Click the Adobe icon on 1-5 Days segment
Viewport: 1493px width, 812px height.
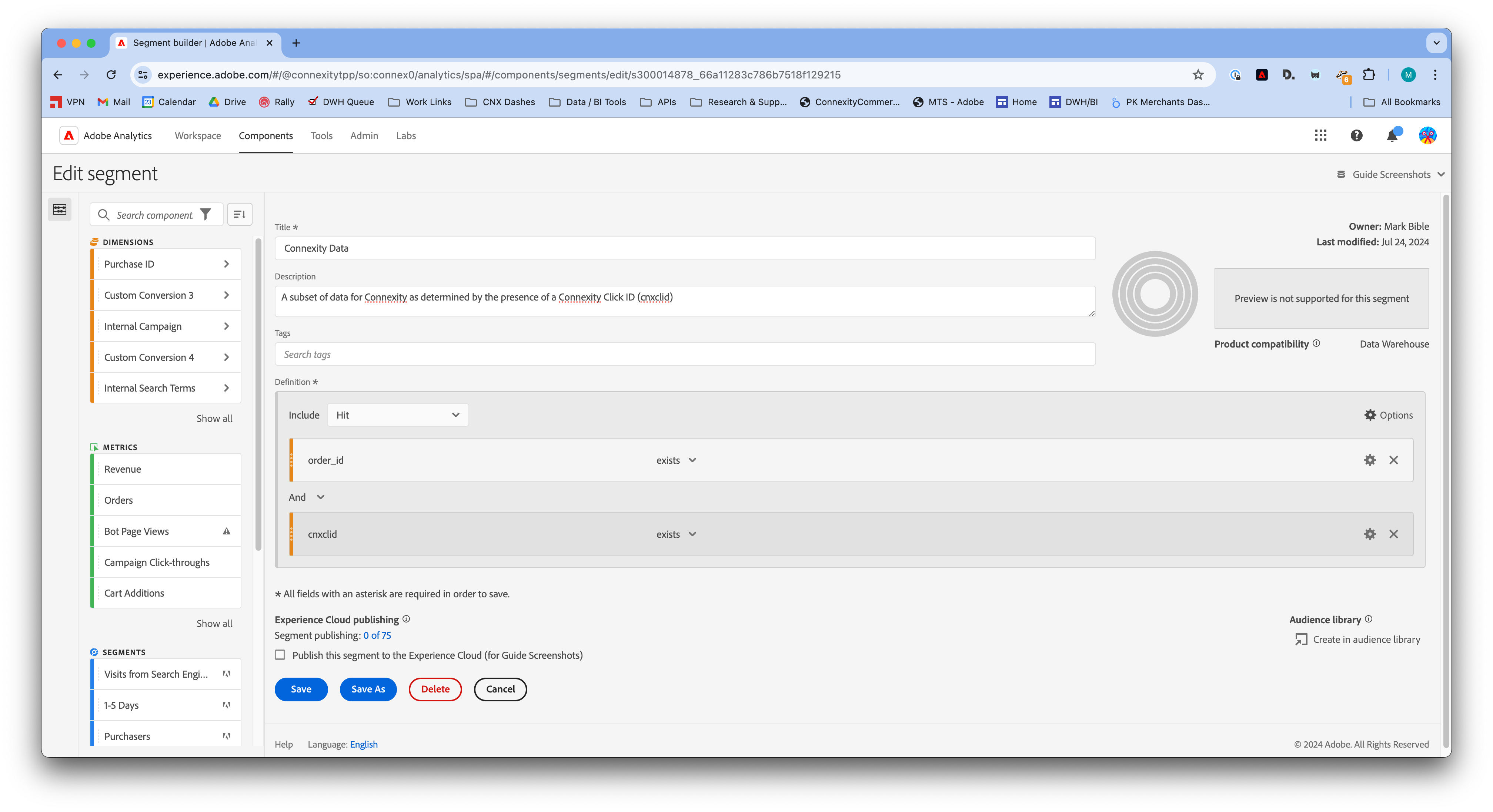click(227, 705)
